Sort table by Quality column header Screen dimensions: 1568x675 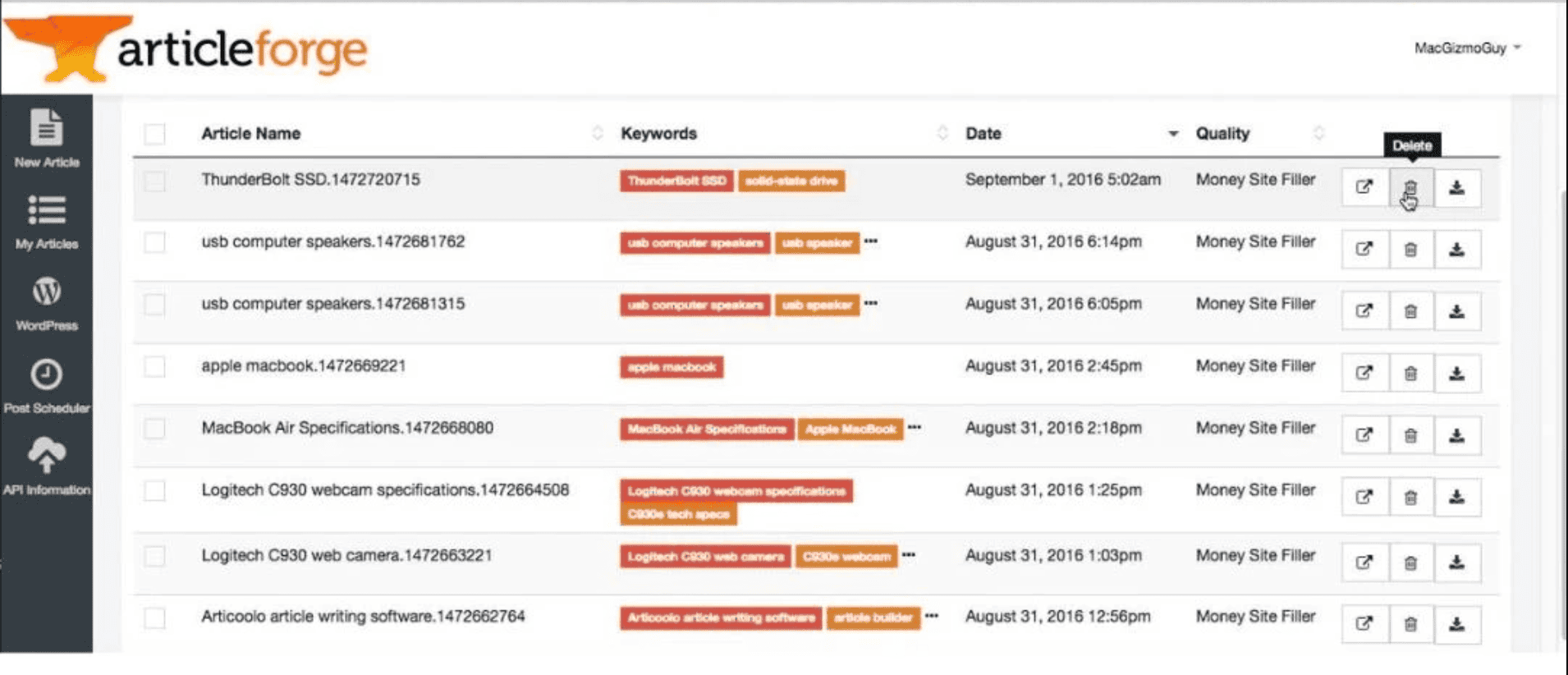(x=1222, y=134)
